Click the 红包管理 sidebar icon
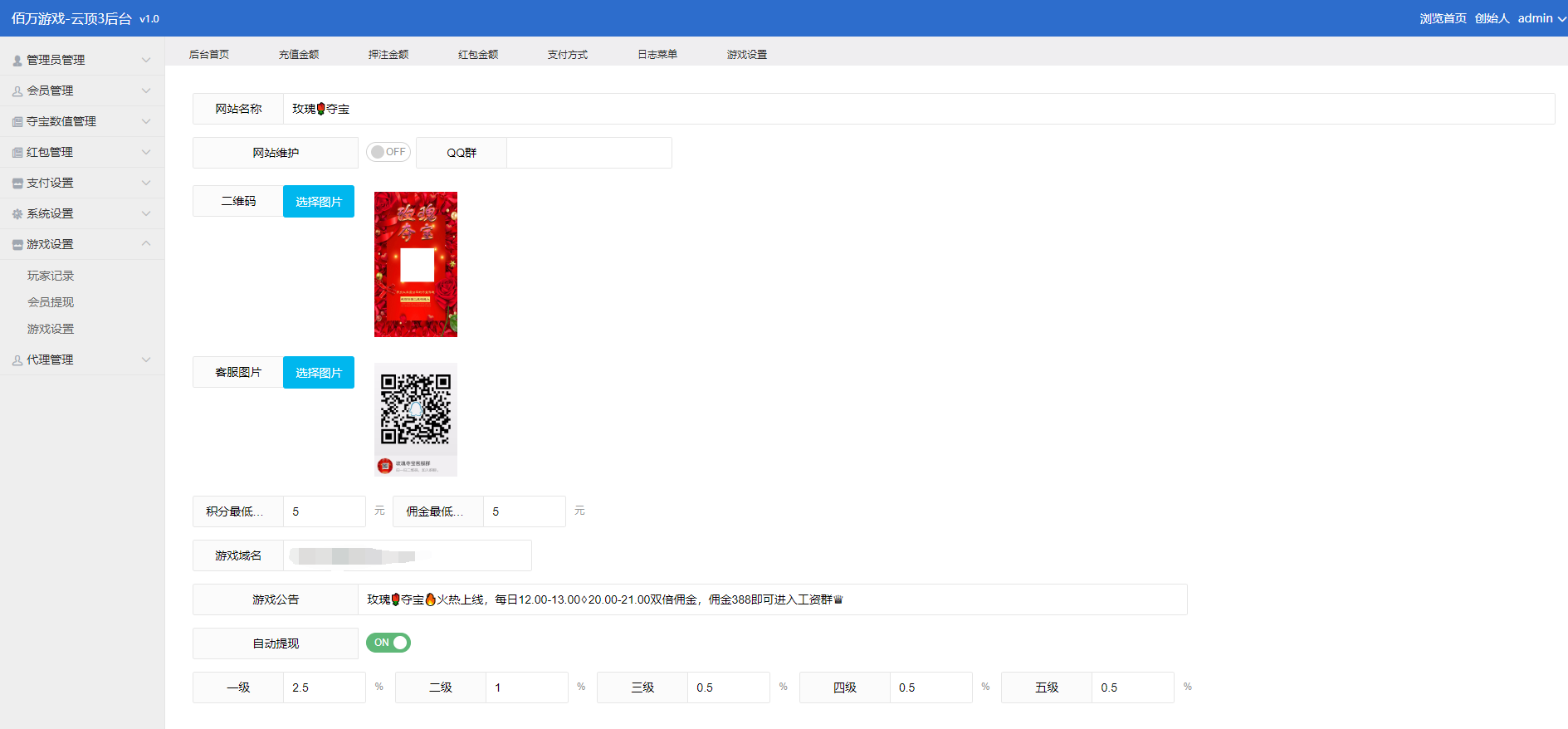This screenshot has height=729, width=1568. [17, 153]
